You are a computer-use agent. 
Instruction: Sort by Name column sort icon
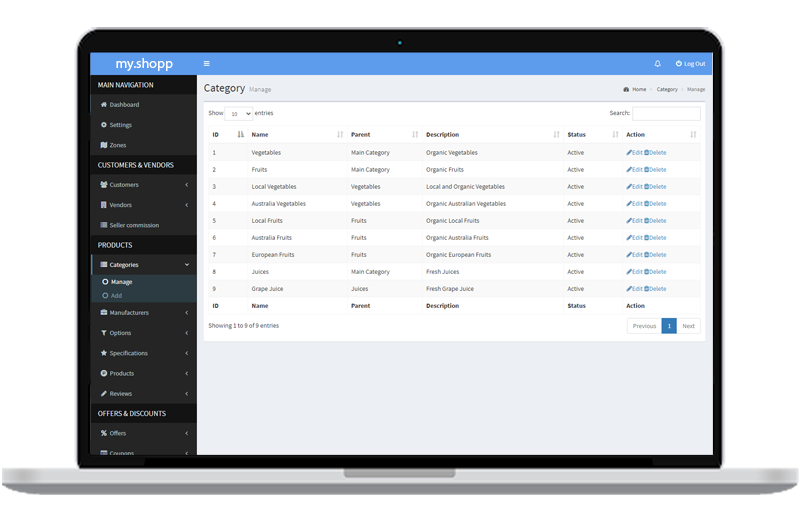pos(340,135)
